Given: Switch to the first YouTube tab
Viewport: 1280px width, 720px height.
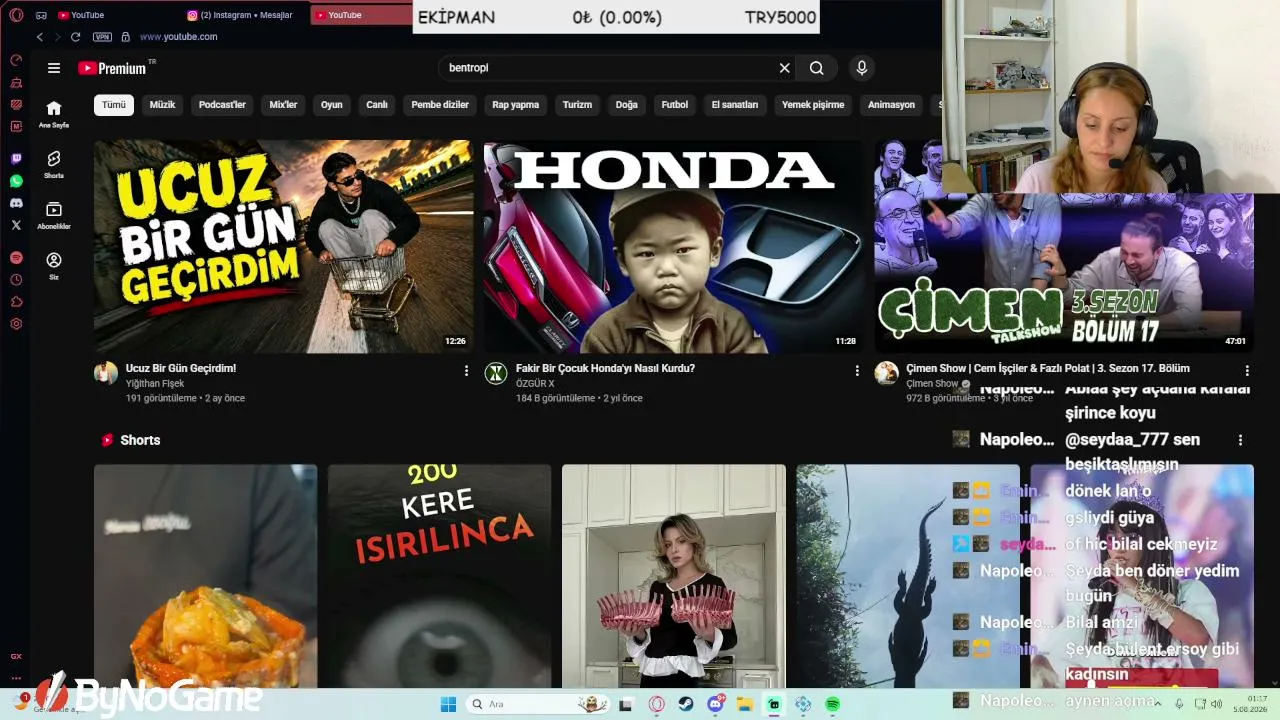Looking at the screenshot, I should coord(116,15).
